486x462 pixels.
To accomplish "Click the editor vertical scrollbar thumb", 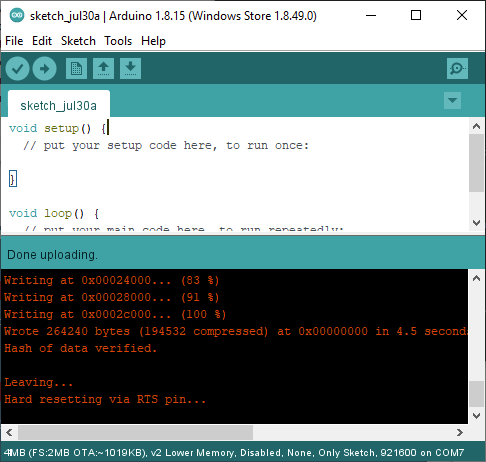I will [x=476, y=163].
